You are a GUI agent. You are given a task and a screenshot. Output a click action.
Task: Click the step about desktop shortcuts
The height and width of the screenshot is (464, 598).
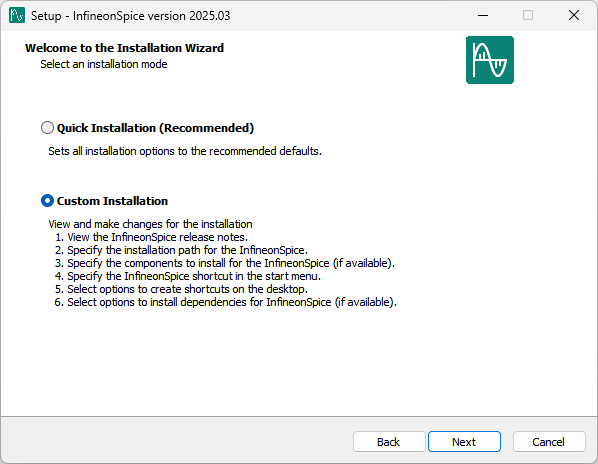pyautogui.click(x=181, y=289)
